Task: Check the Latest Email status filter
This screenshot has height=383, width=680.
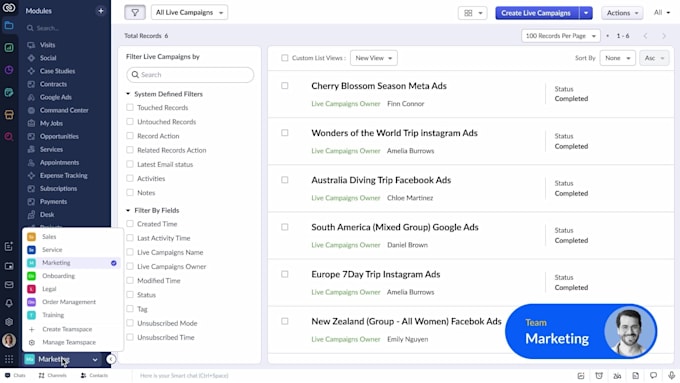Action: point(130,164)
